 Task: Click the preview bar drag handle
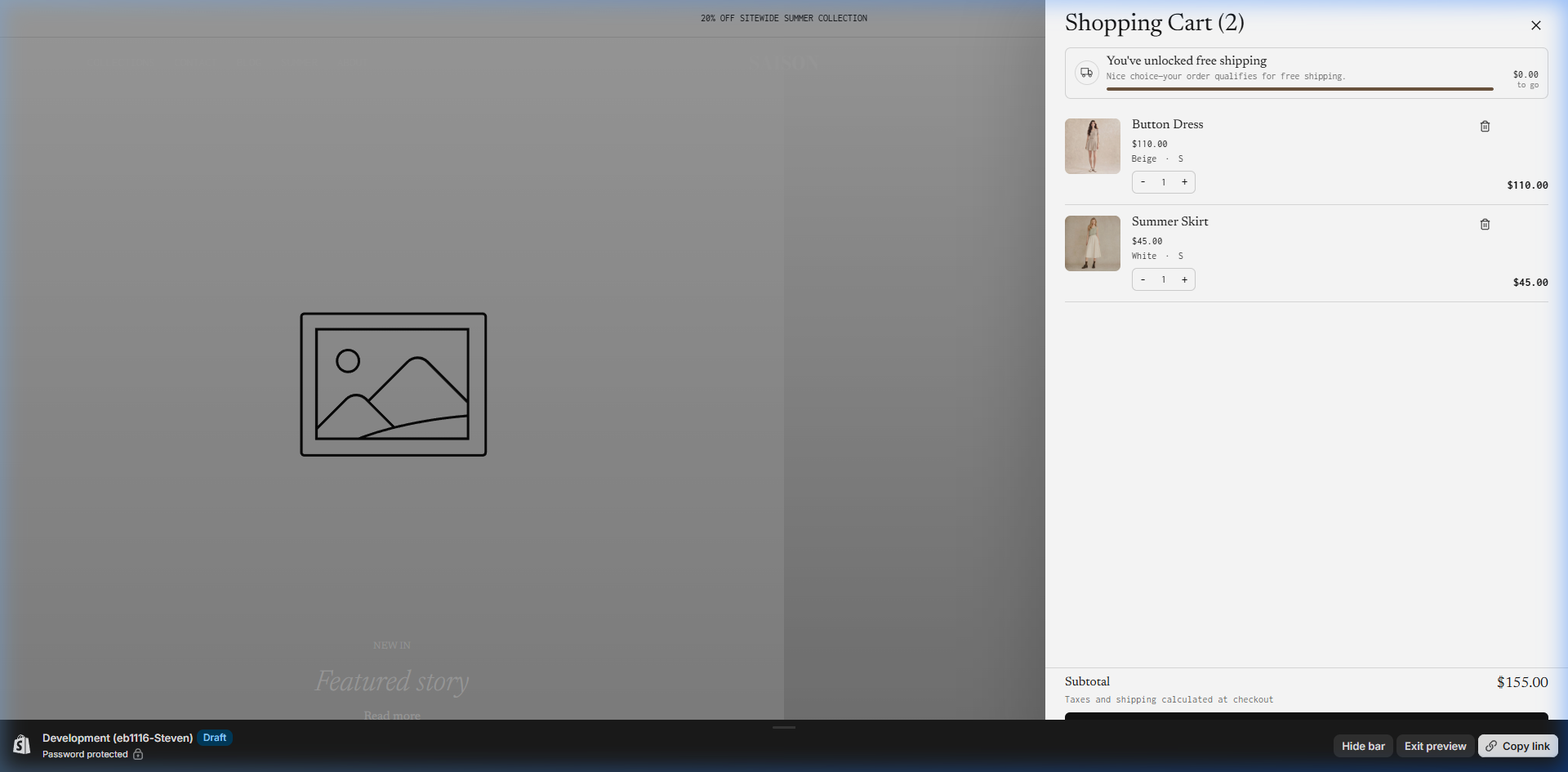click(784, 727)
